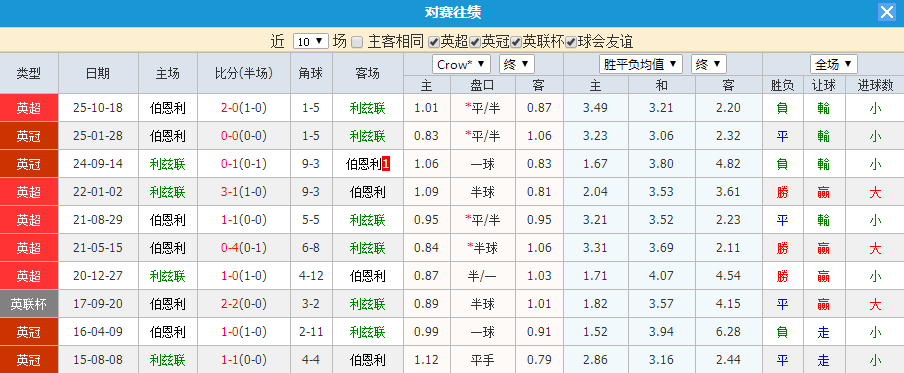The image size is (904, 373).
Task: Click corner count 6-8 in 21-05-15 row
Action: click(311, 248)
